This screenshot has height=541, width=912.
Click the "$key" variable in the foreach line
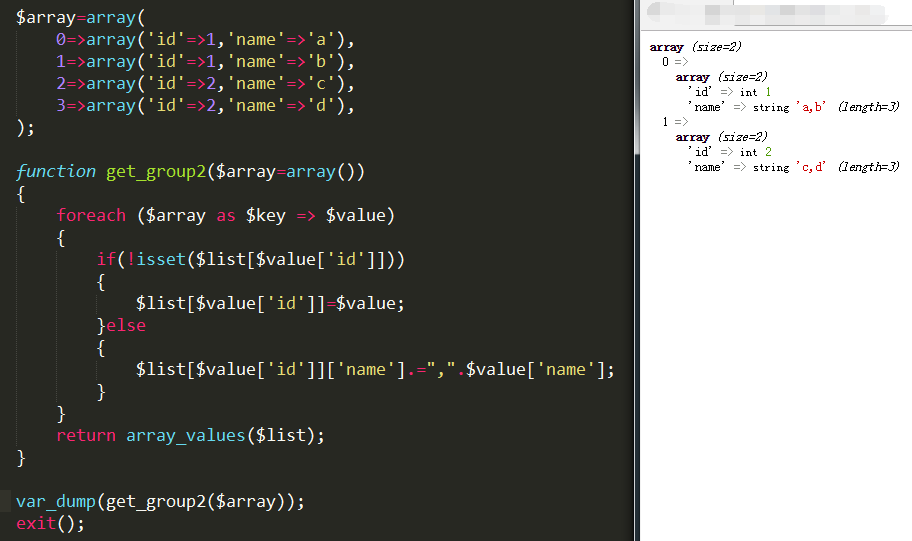tap(265, 215)
